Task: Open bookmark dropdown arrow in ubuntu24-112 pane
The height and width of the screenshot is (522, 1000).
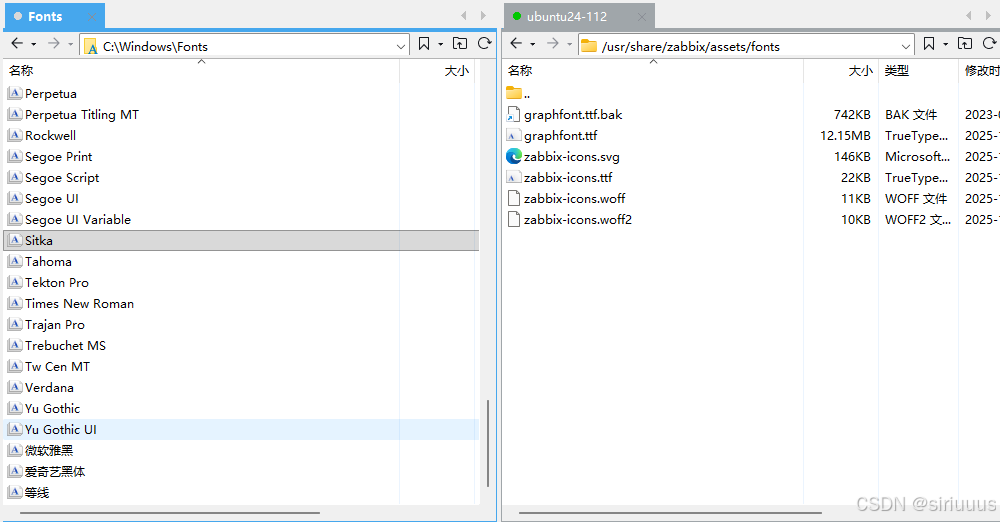Action: tap(945, 44)
